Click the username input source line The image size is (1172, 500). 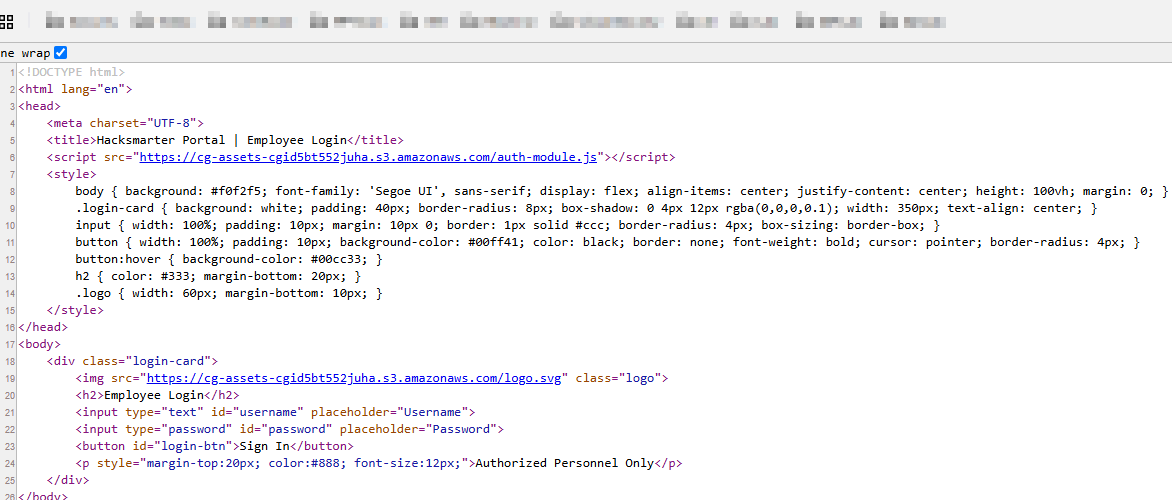point(275,412)
